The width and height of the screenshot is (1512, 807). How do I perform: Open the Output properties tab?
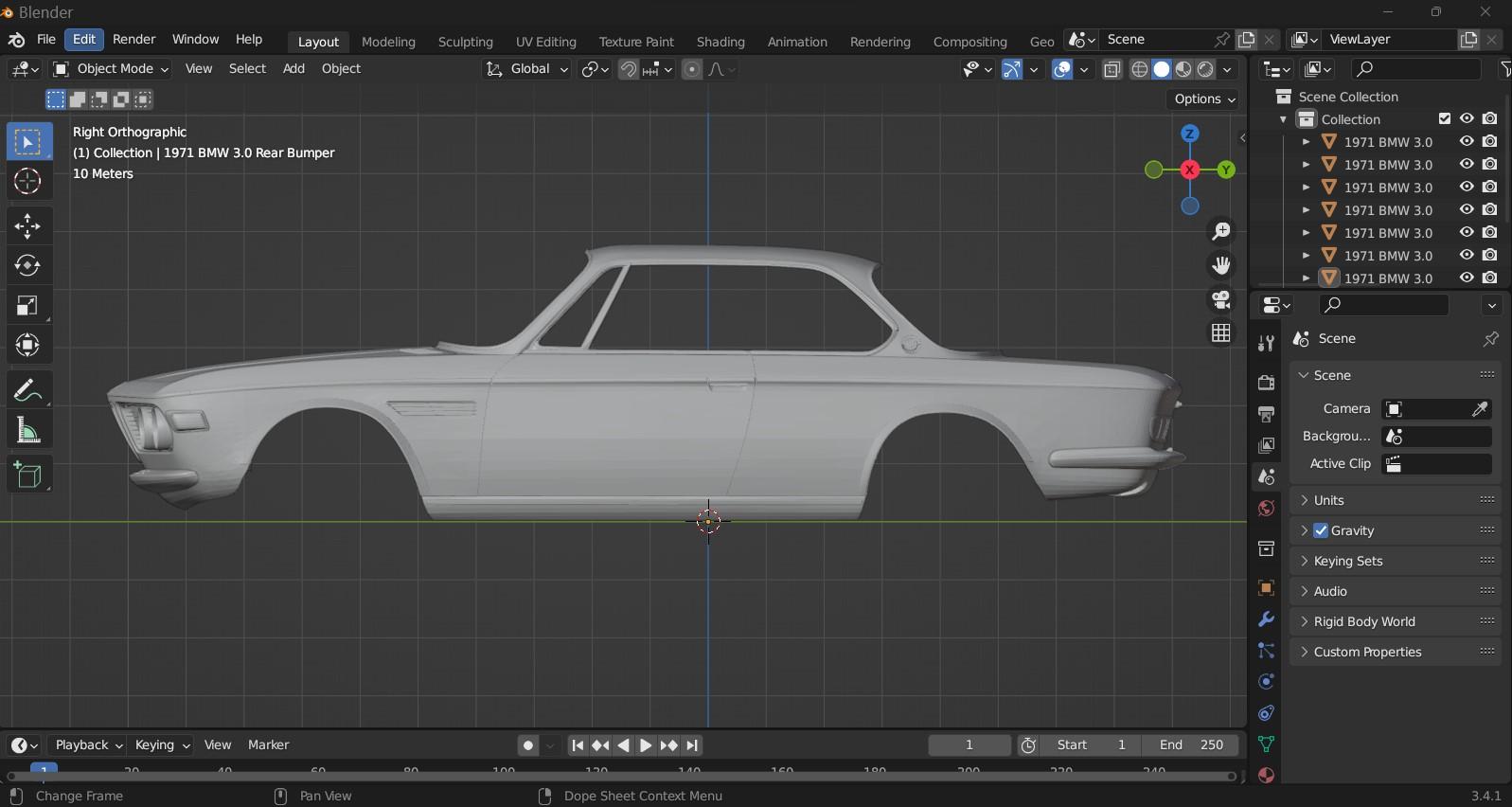[1266, 414]
